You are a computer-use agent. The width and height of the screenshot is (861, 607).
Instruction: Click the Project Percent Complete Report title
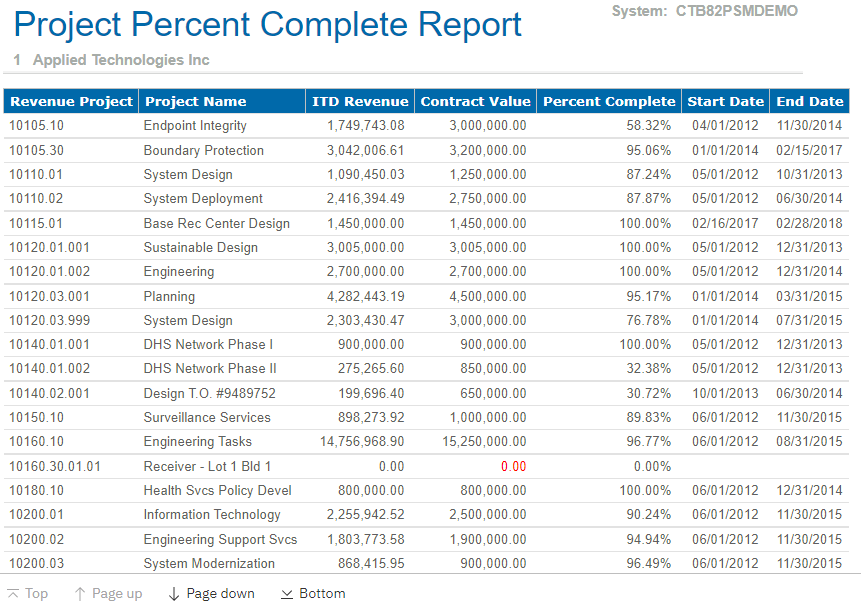[x=268, y=25]
